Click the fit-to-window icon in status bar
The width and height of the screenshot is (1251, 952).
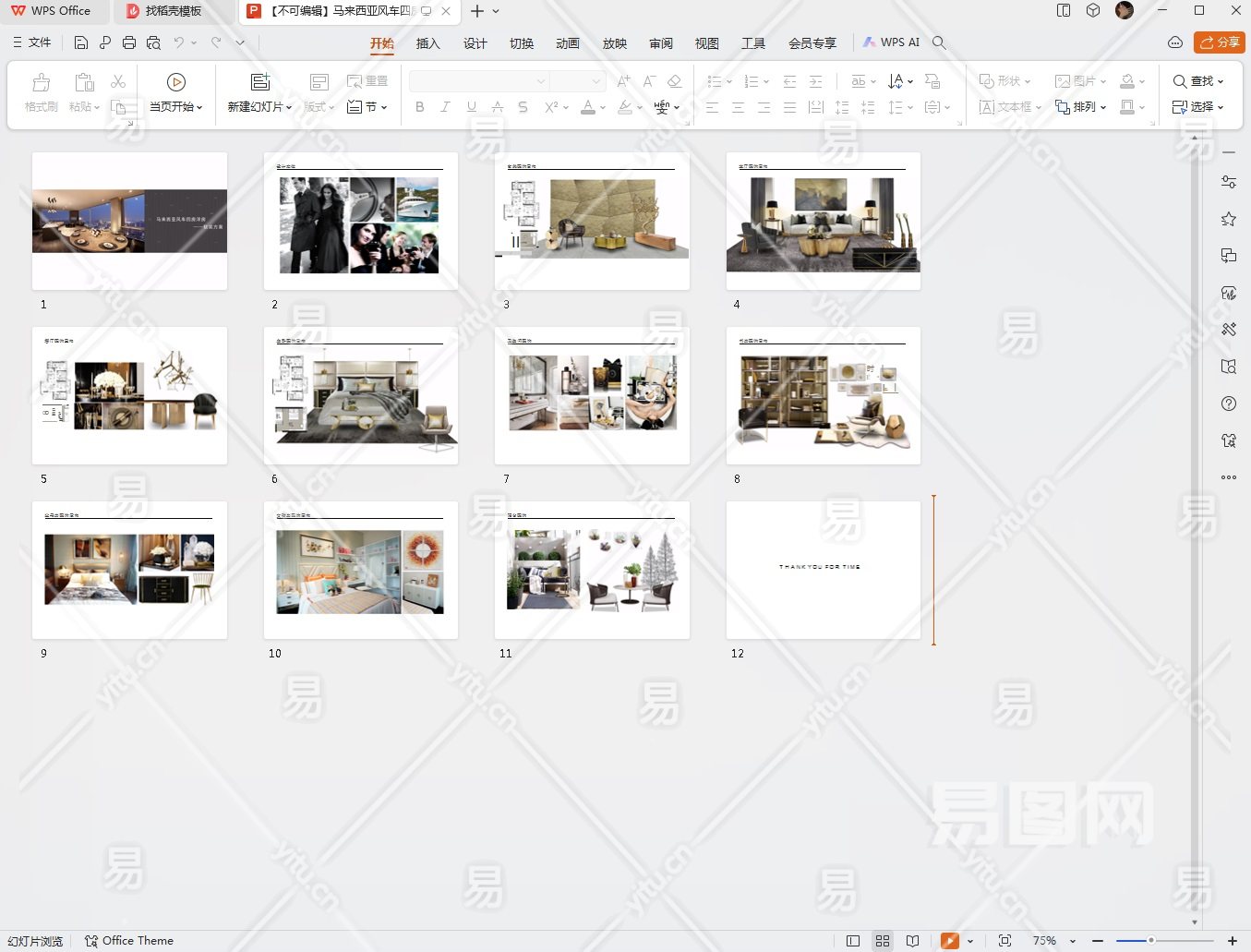(x=1004, y=941)
